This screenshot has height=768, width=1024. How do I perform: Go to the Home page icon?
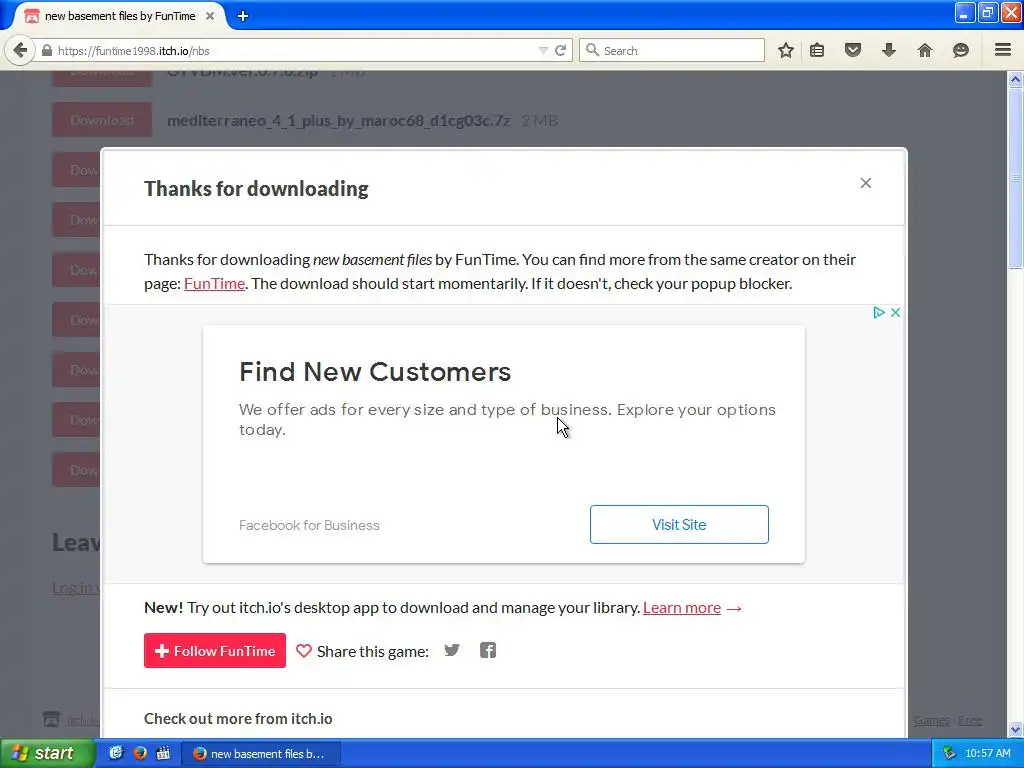click(x=925, y=50)
